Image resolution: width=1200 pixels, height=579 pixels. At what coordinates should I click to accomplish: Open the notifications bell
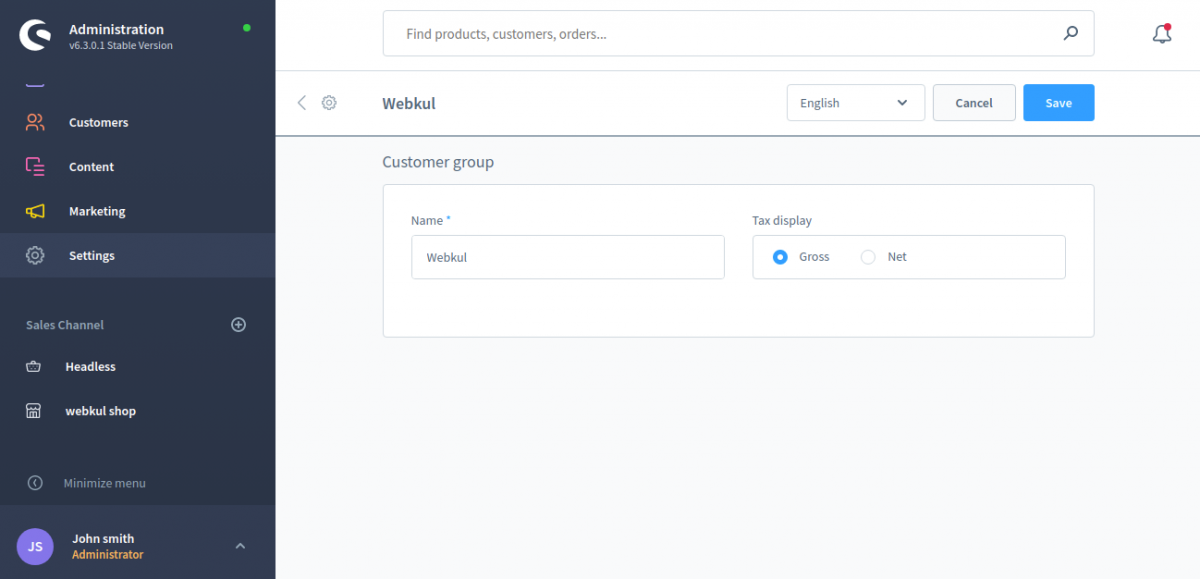[x=1161, y=34]
